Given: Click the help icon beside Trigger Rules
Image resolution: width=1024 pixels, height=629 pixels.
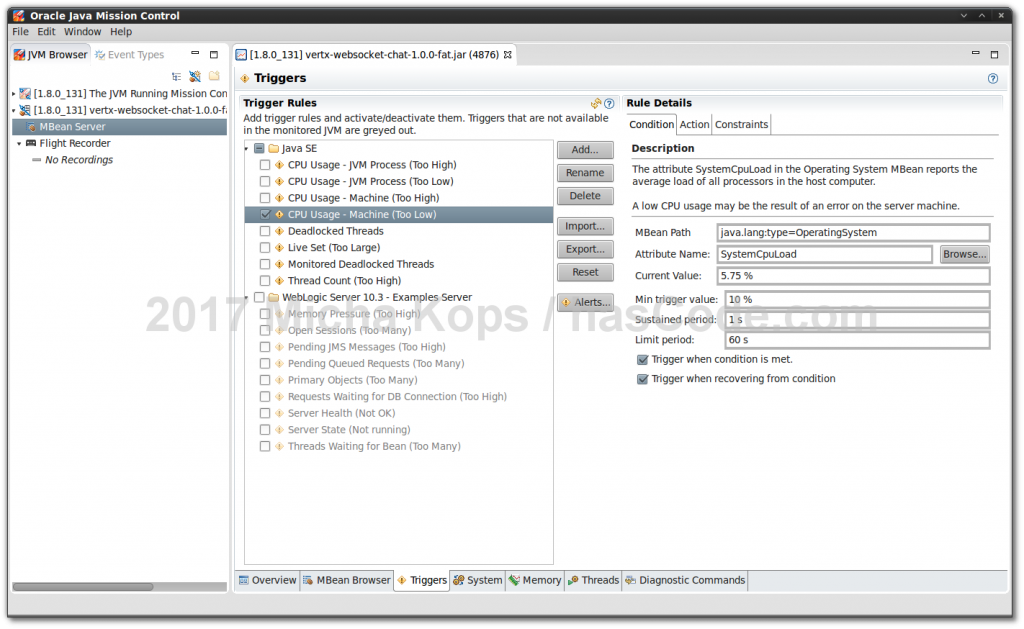Looking at the screenshot, I should pos(609,103).
